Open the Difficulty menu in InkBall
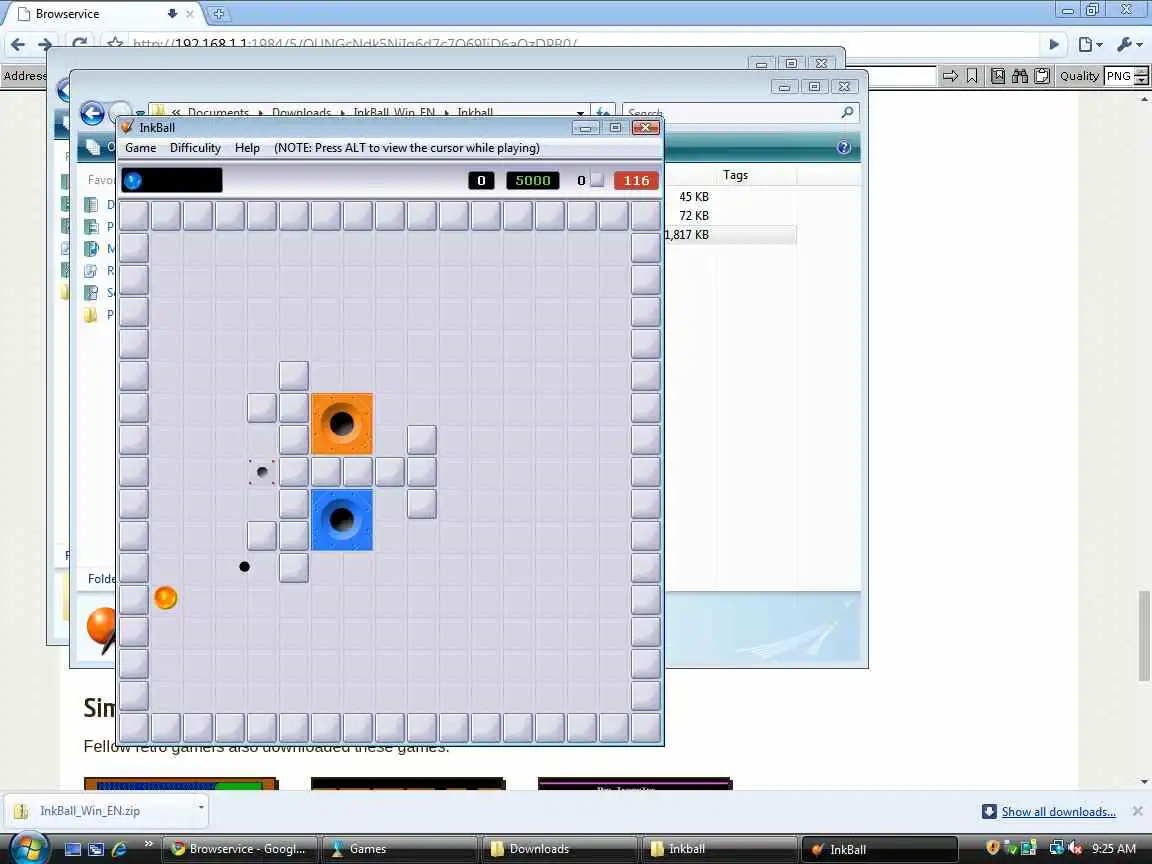Image resolution: width=1152 pixels, height=864 pixels. (195, 148)
